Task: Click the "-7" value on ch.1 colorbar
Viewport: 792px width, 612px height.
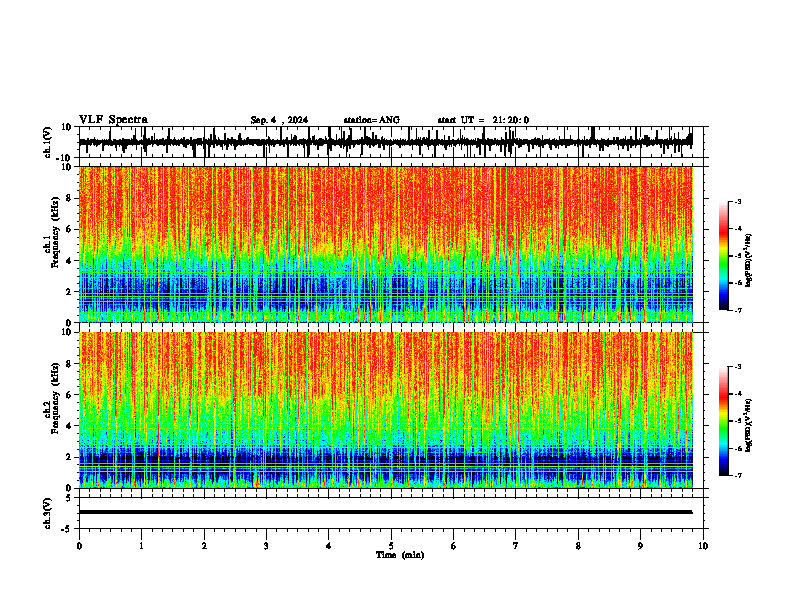Action: pos(738,310)
